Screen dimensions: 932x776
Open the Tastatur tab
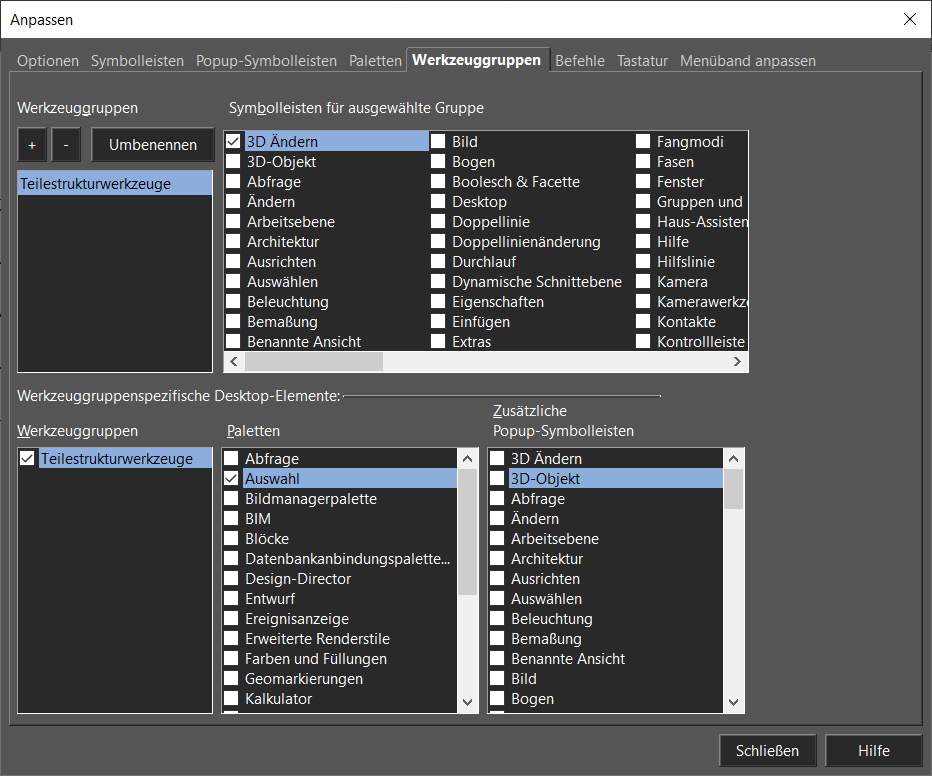tap(642, 61)
